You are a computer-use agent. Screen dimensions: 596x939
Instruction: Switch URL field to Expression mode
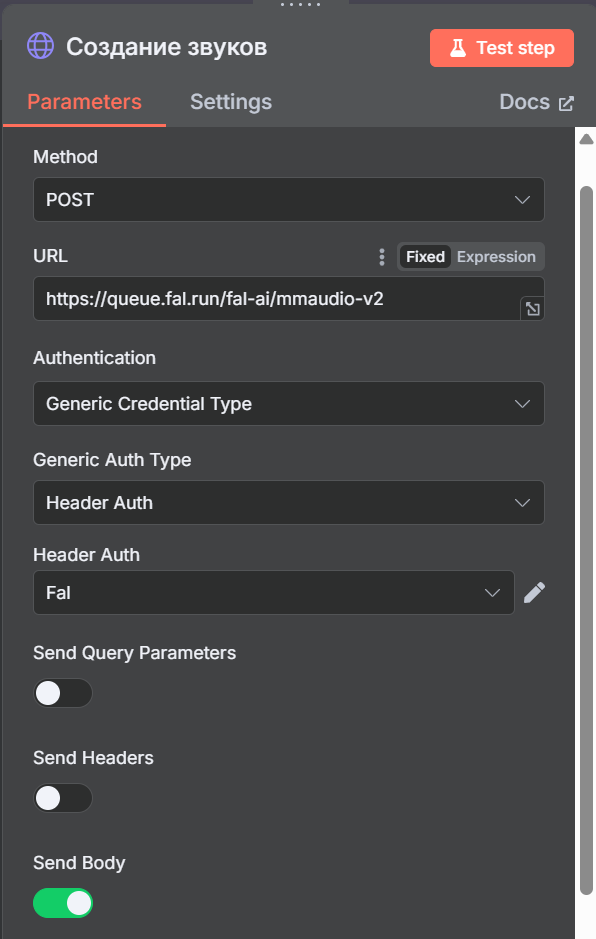click(x=496, y=257)
